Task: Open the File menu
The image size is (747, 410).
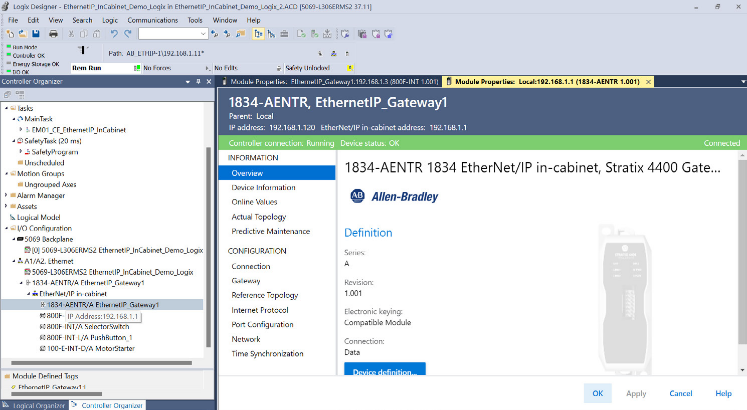Action: tap(13, 20)
